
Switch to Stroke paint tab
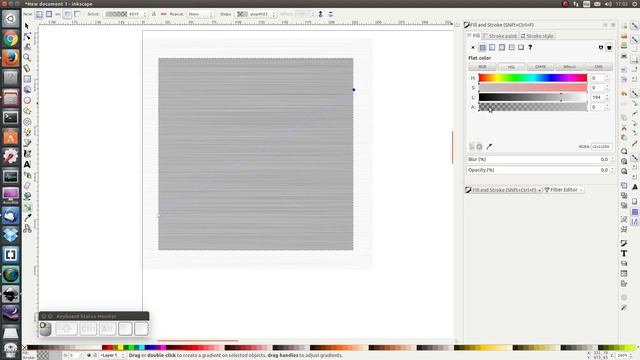pos(500,36)
